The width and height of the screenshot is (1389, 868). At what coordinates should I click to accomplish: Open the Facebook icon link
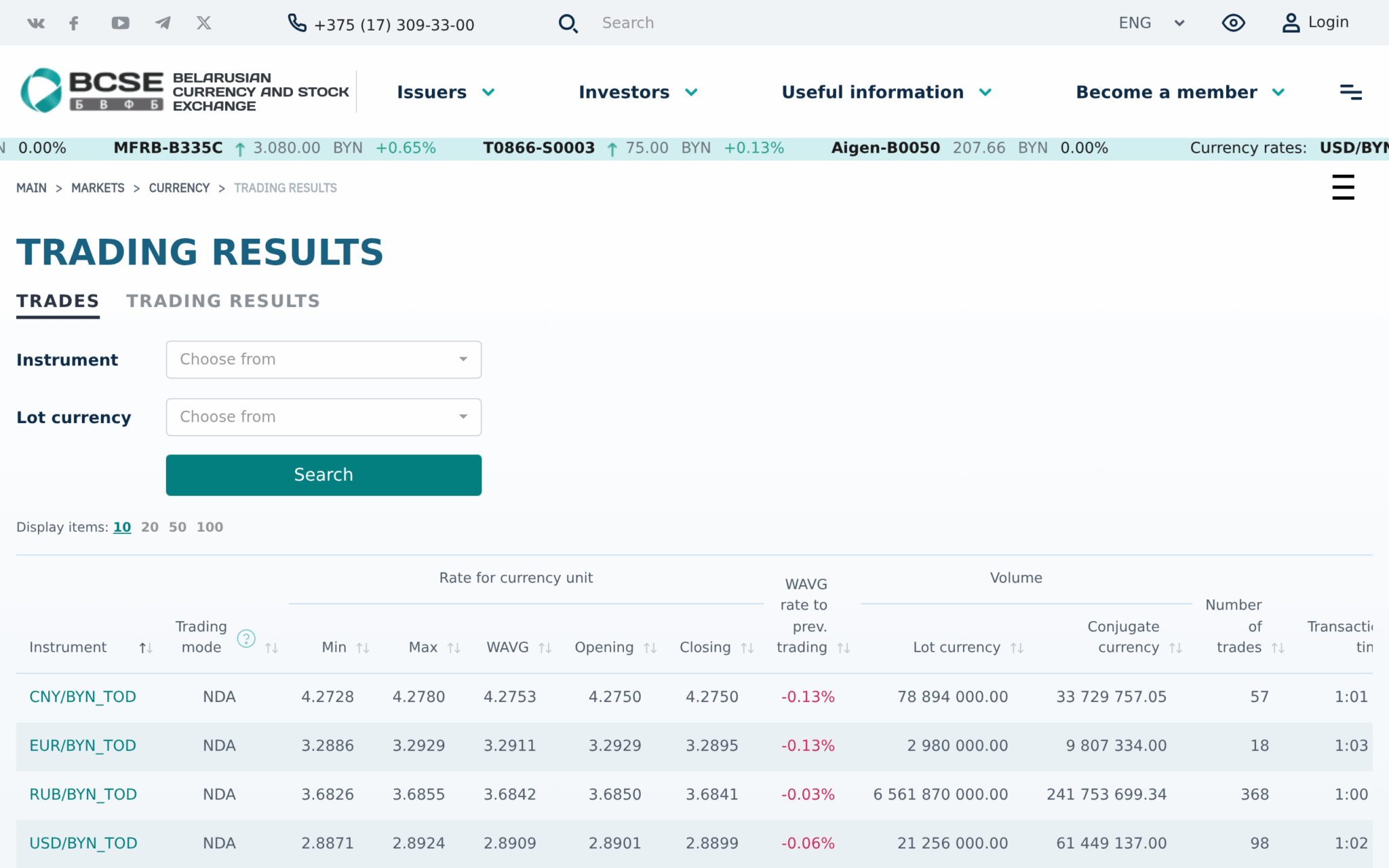coord(74,23)
